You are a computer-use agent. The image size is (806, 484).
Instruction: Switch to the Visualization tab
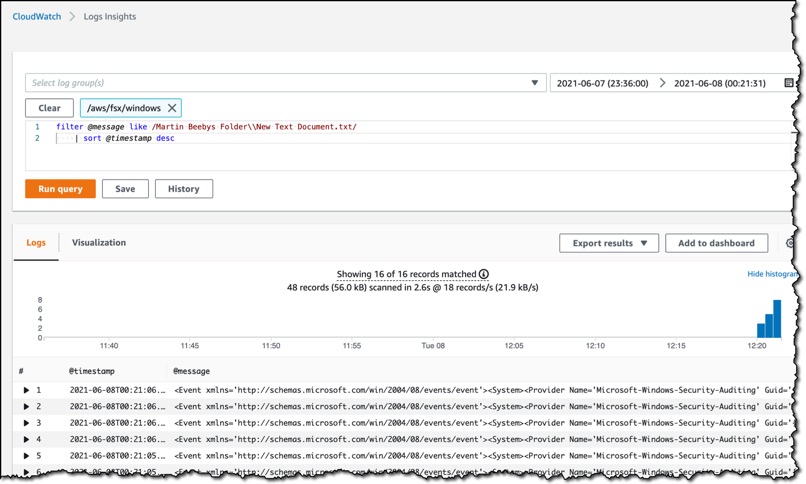pyautogui.click(x=99, y=243)
